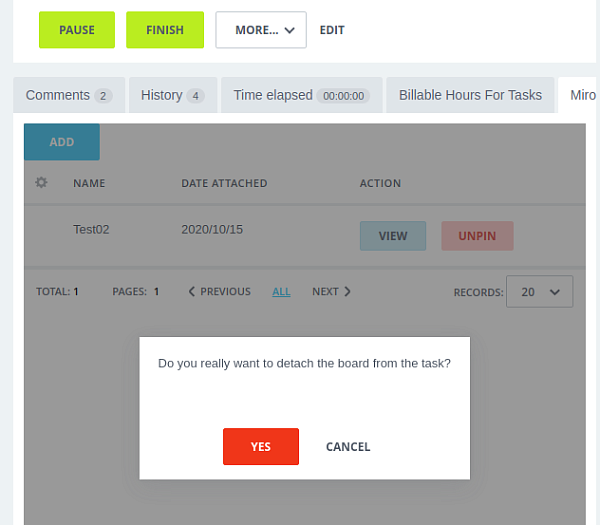The image size is (600, 525).
Task: Click the green PAUSE button
Action: coord(77,30)
